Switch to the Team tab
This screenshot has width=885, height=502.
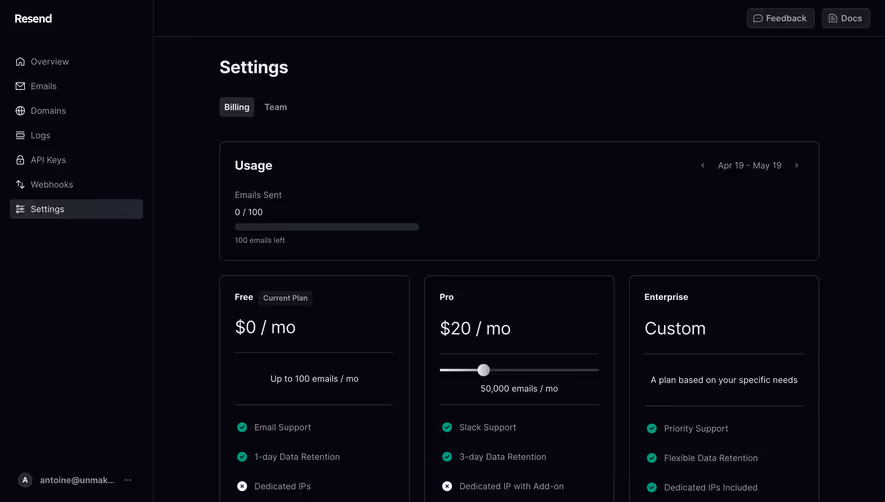[275, 107]
